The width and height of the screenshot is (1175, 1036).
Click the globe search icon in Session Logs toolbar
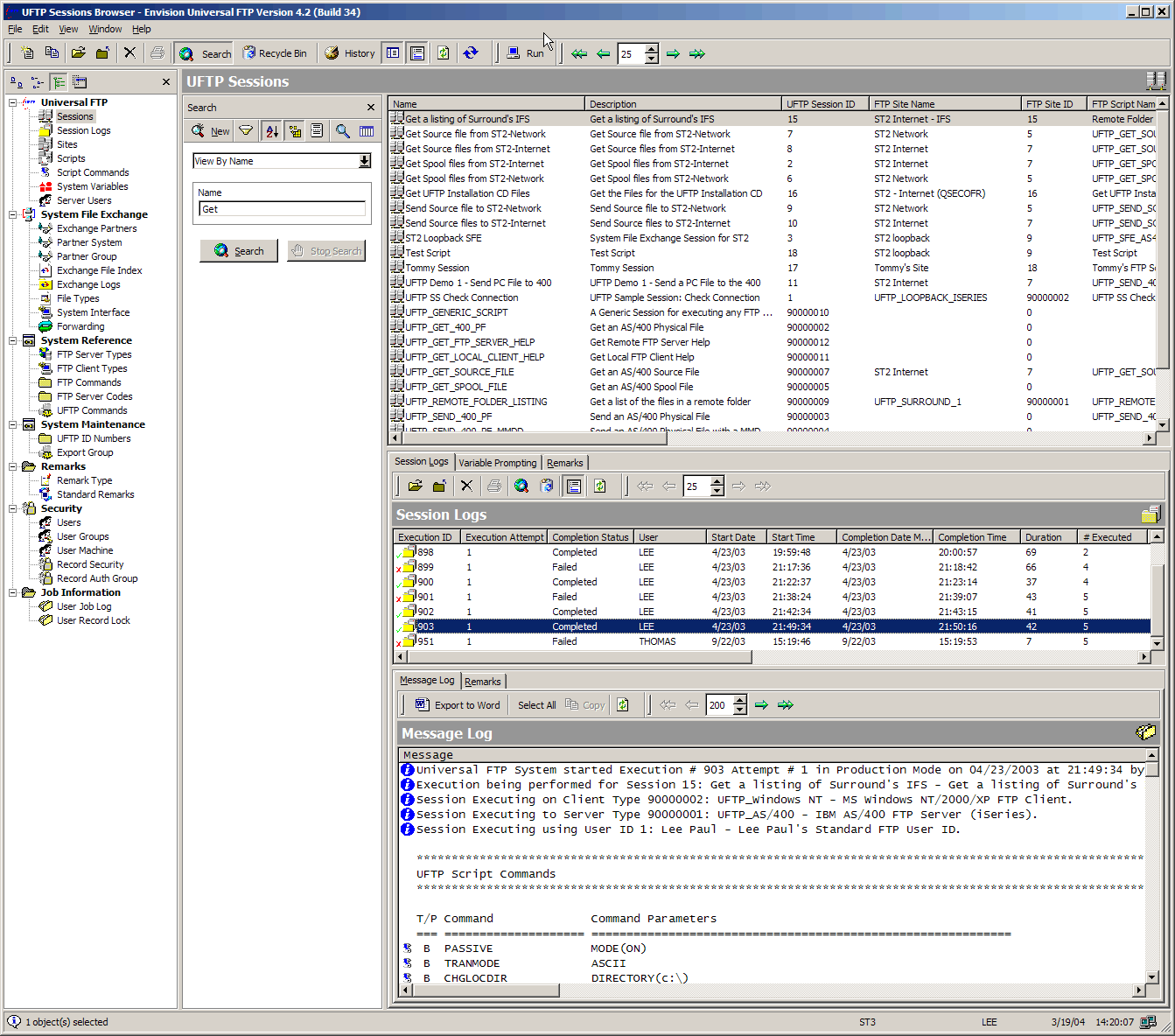point(521,486)
